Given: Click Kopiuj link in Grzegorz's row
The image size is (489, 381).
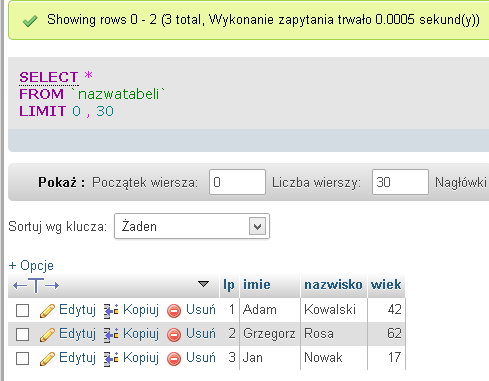Looking at the screenshot, I should pos(141,334).
